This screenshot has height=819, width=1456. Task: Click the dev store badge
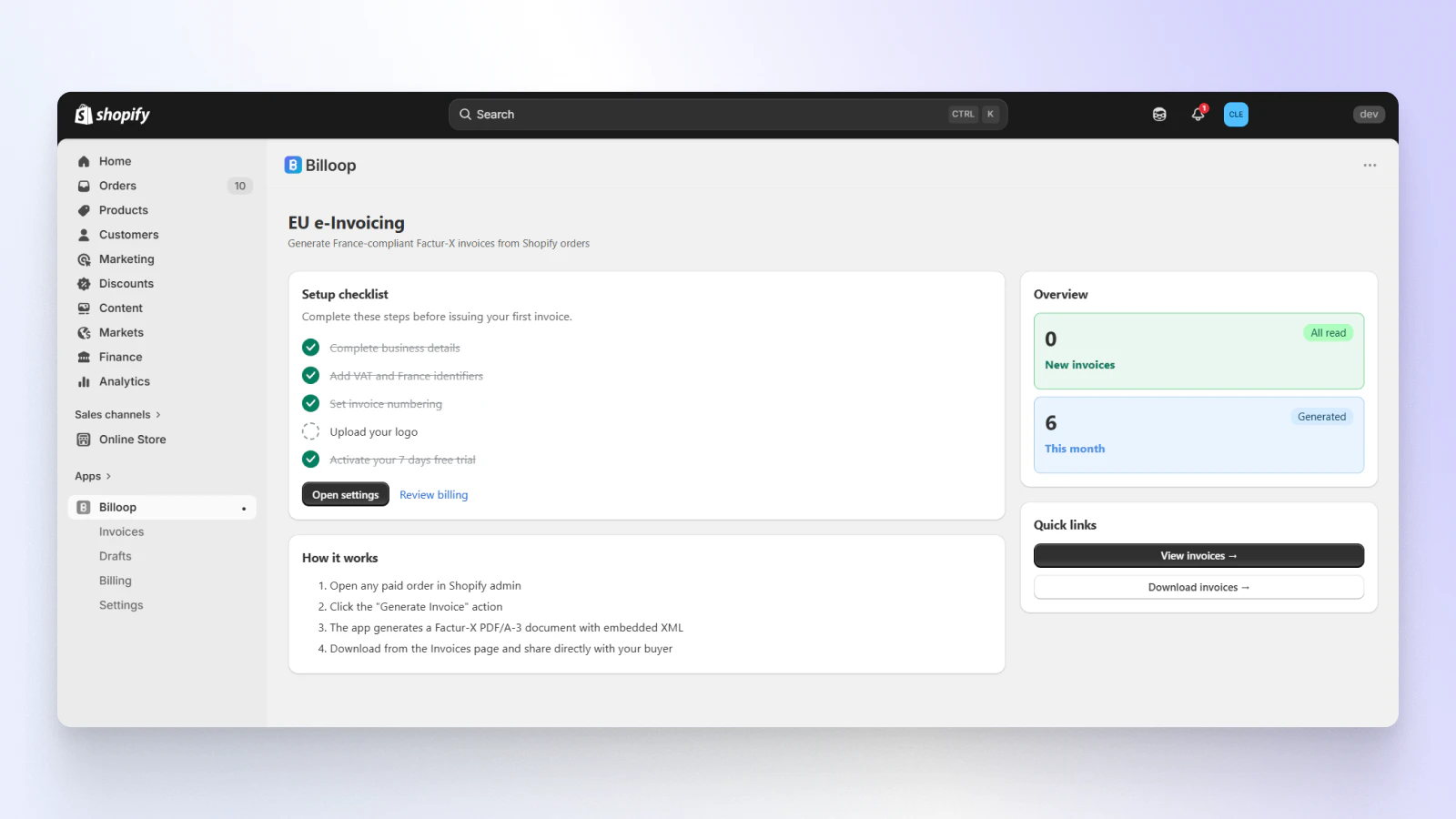[1369, 115]
